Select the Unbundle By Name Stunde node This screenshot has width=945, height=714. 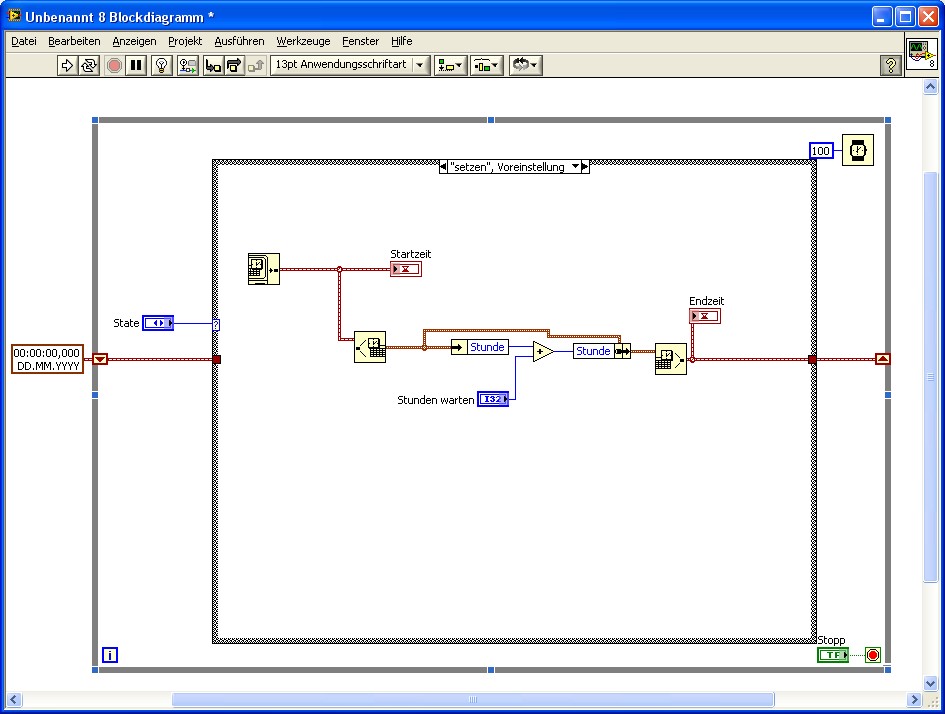480,347
